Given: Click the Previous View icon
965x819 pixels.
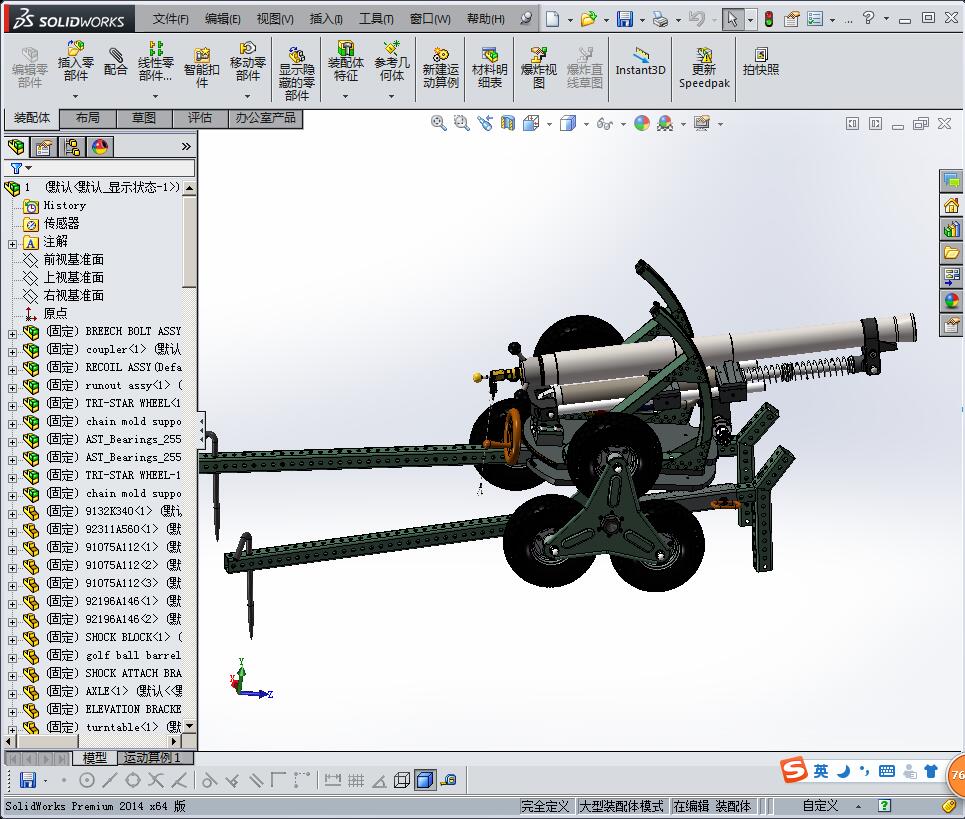Looking at the screenshot, I should point(485,123).
